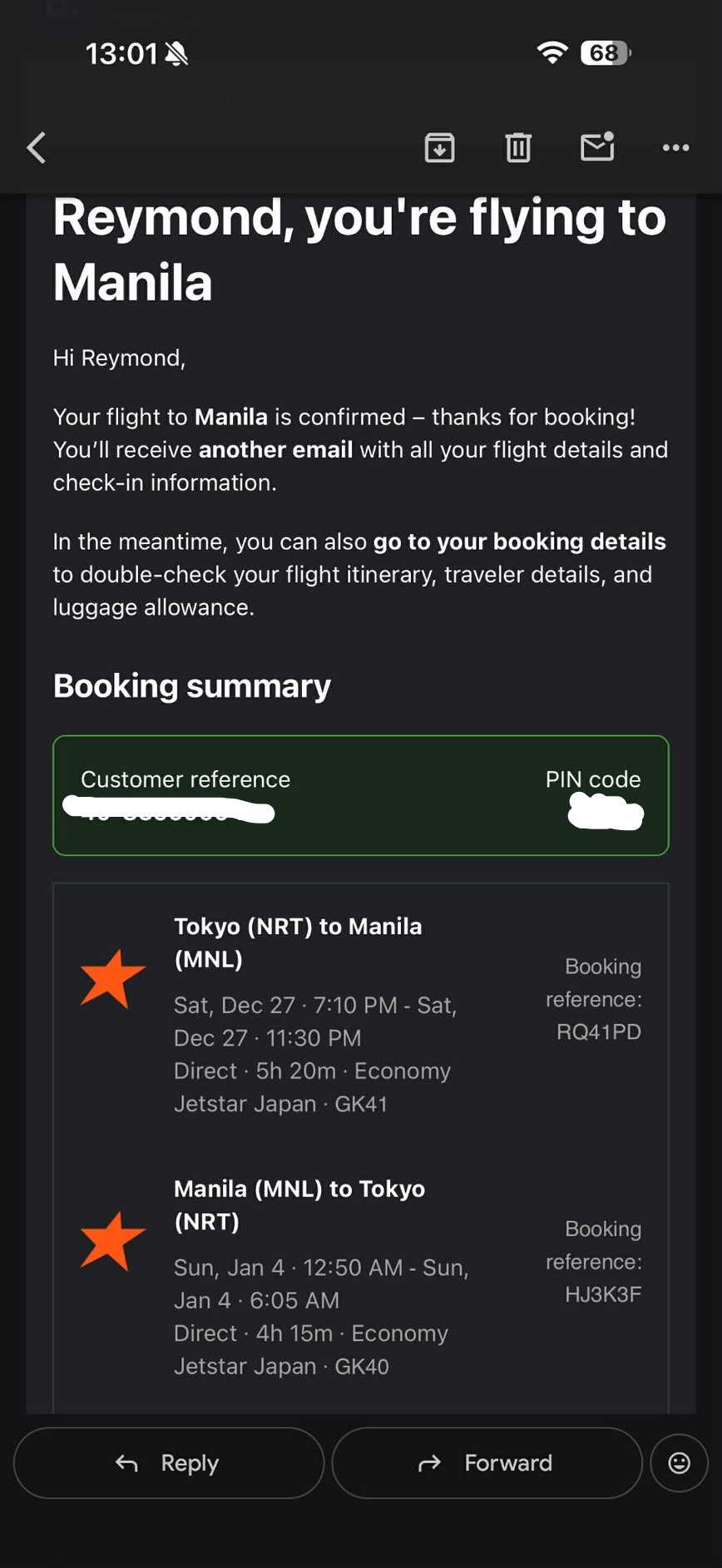The width and height of the screenshot is (722, 1568).
Task: Tap the Jetstar star icon for Tokyo–Manila flight
Action: [x=112, y=978]
